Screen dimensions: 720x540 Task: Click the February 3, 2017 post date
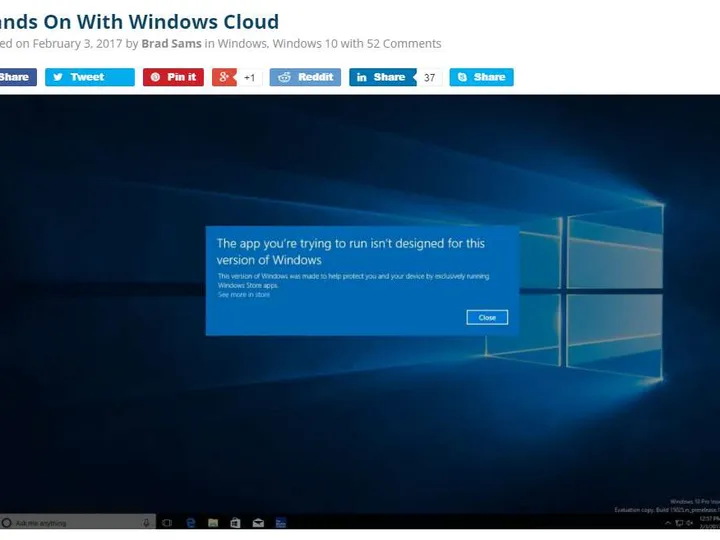(77, 44)
